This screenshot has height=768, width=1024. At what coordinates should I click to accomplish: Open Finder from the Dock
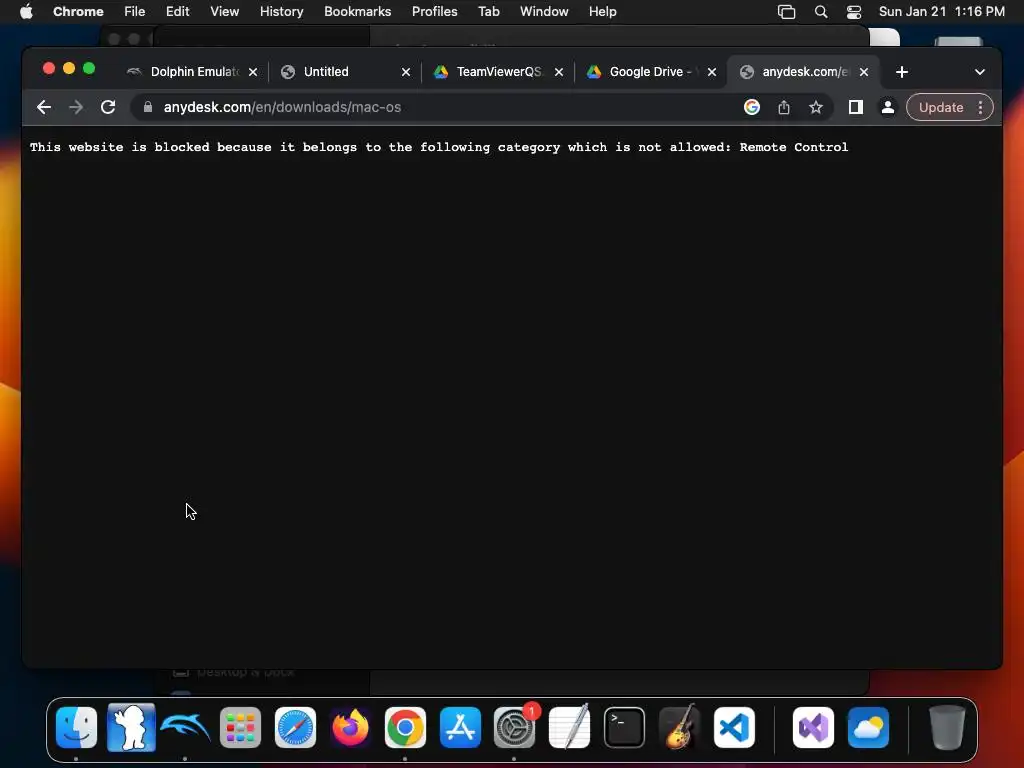point(76,728)
